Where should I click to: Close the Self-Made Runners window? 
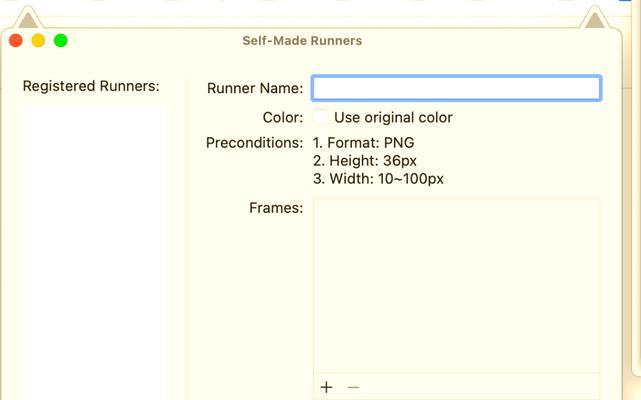[16, 40]
